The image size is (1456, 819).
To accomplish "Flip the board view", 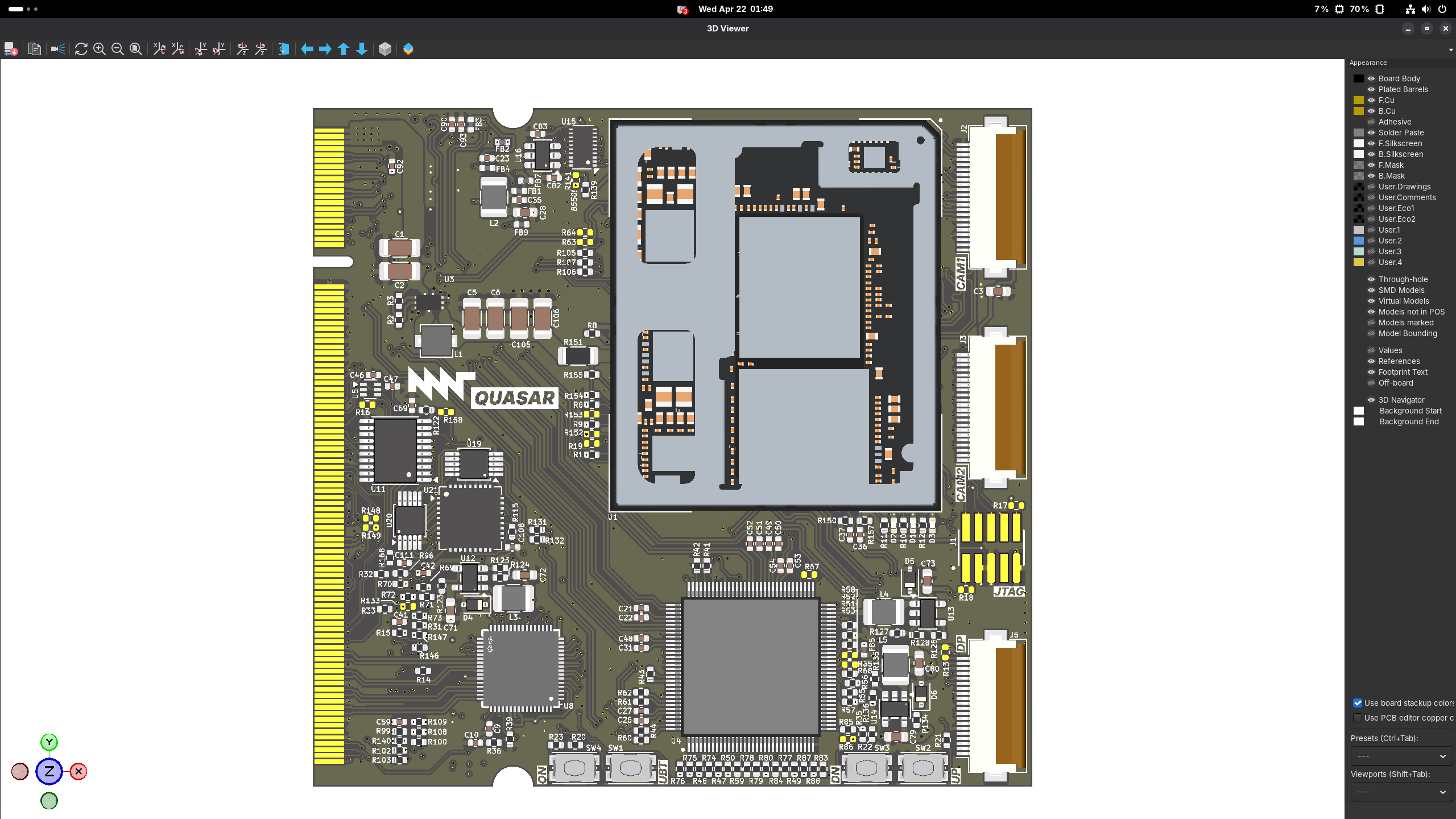I will [x=284, y=49].
